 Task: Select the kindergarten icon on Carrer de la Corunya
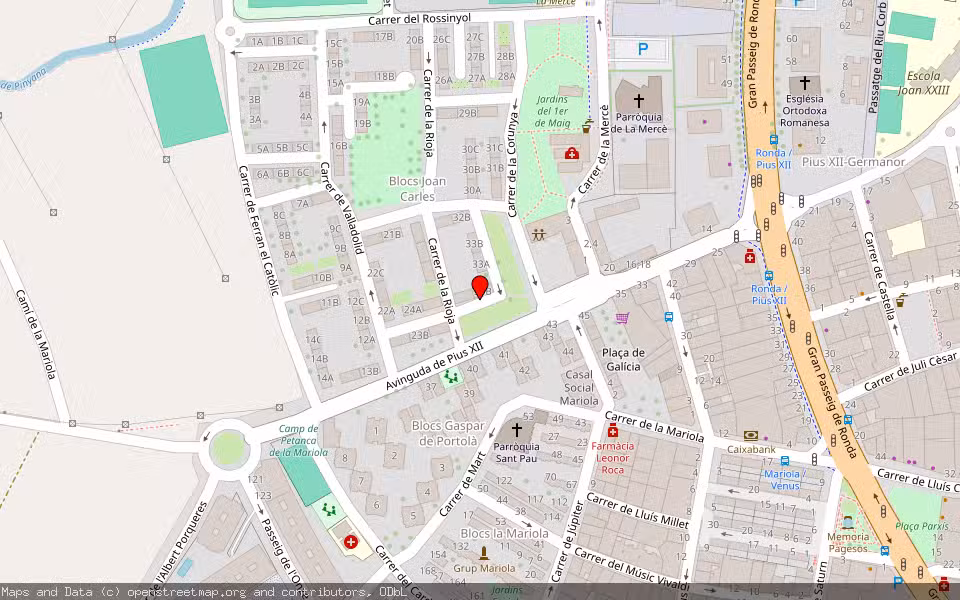pos(539,234)
